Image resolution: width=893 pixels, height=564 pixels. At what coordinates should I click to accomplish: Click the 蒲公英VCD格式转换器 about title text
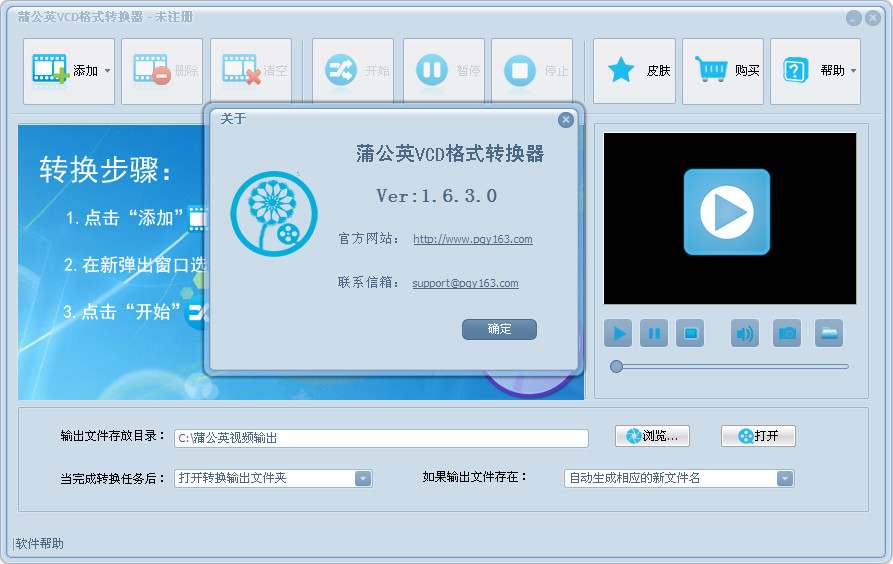click(450, 154)
